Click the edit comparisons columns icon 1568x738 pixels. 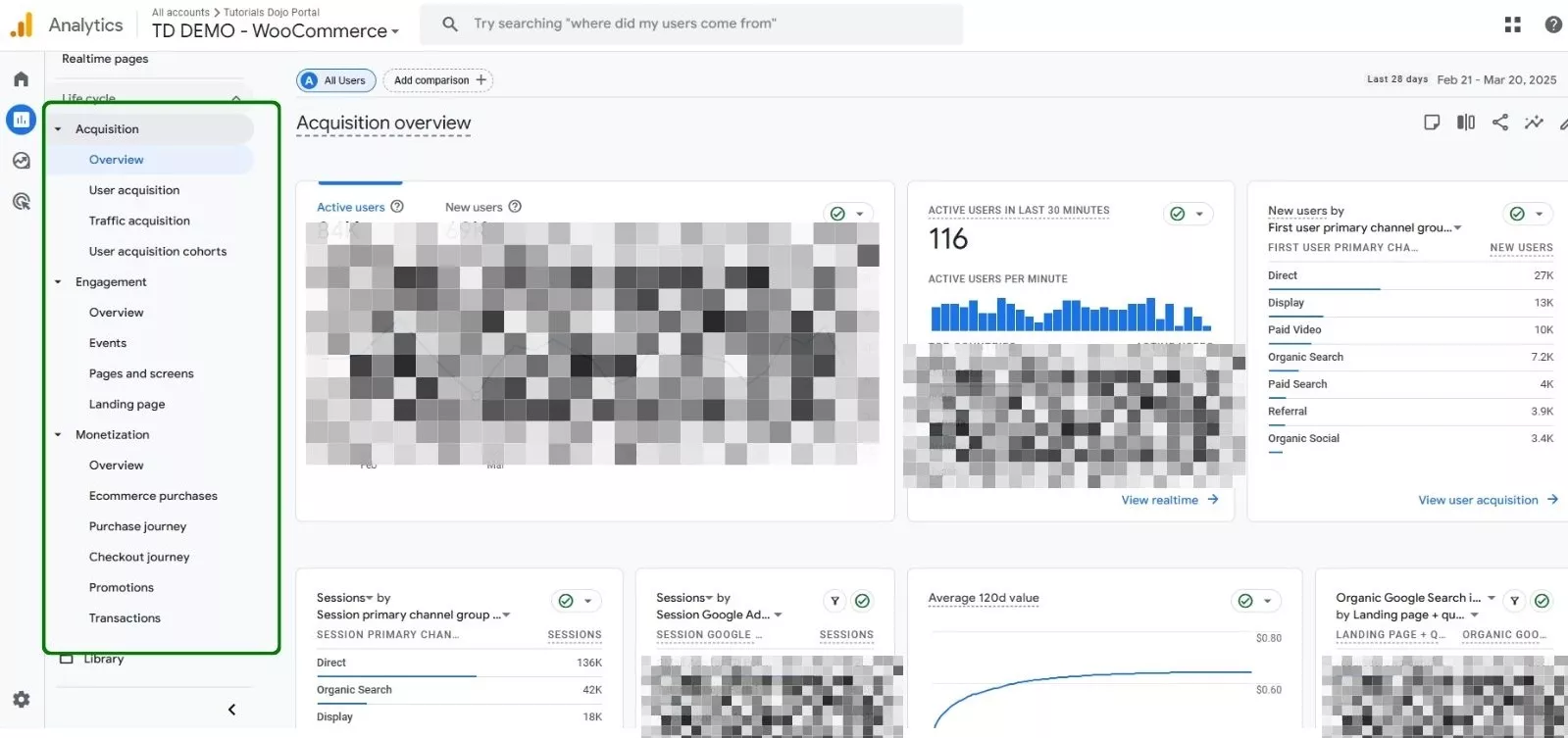(x=1466, y=123)
